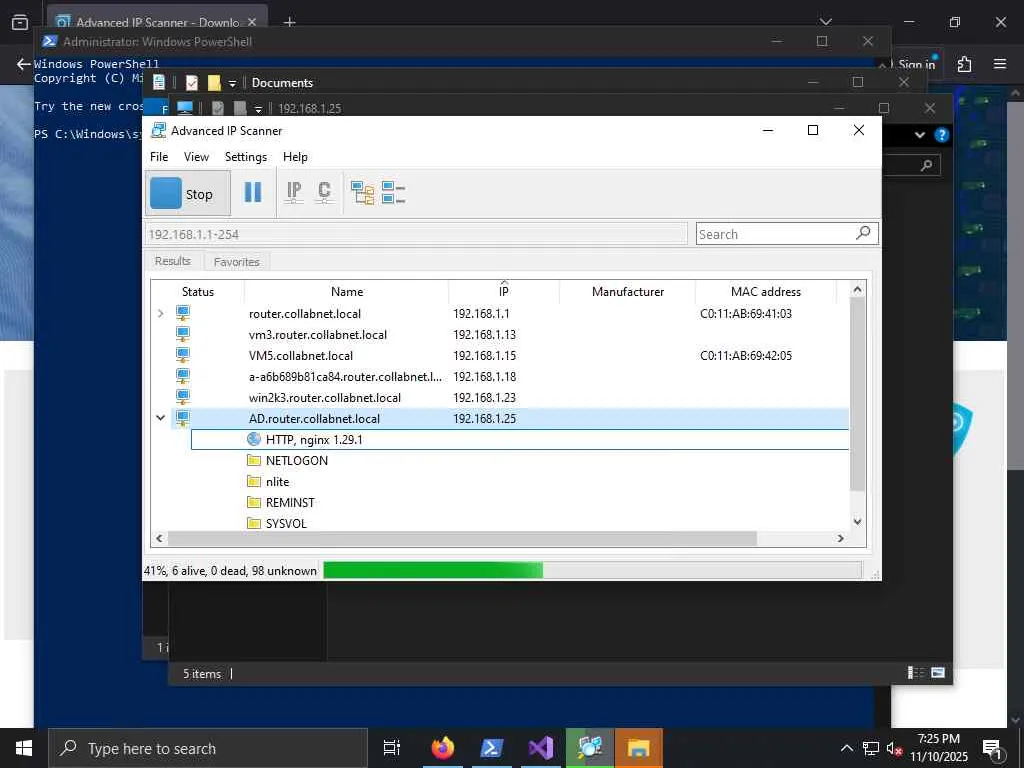Click the results horizontal scrollbar thumb
Image resolution: width=1024 pixels, height=768 pixels.
[462, 538]
